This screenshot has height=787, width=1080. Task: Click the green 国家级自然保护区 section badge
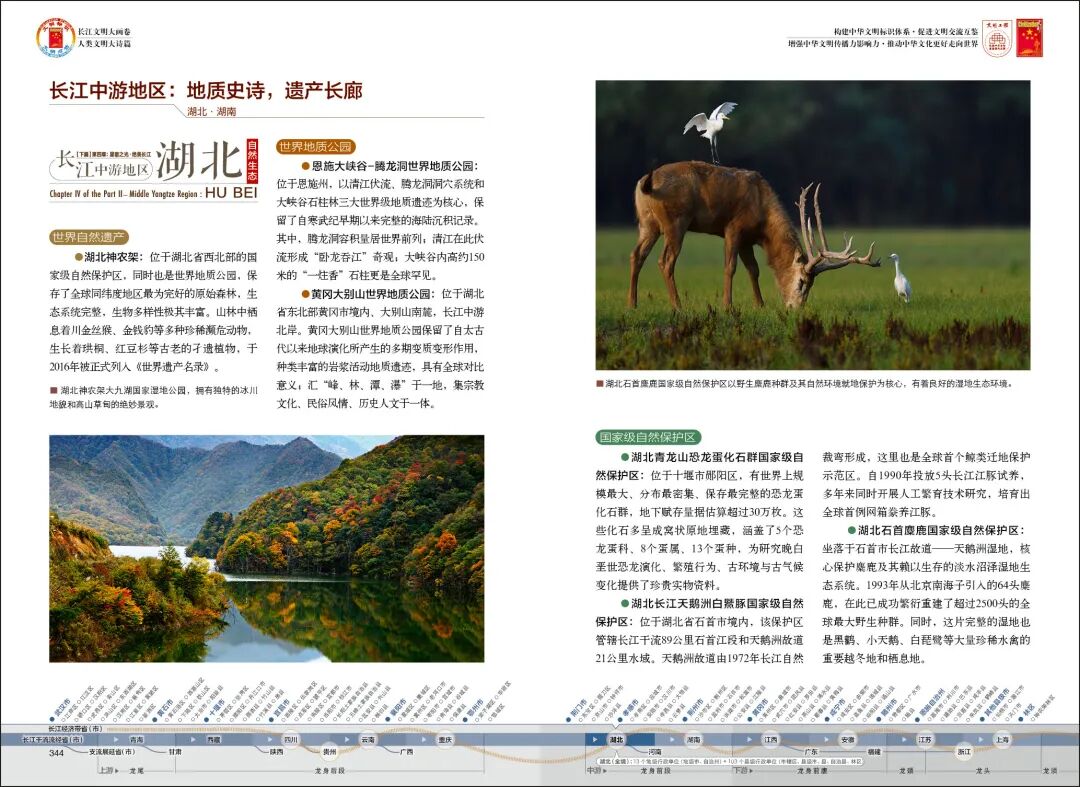click(648, 437)
